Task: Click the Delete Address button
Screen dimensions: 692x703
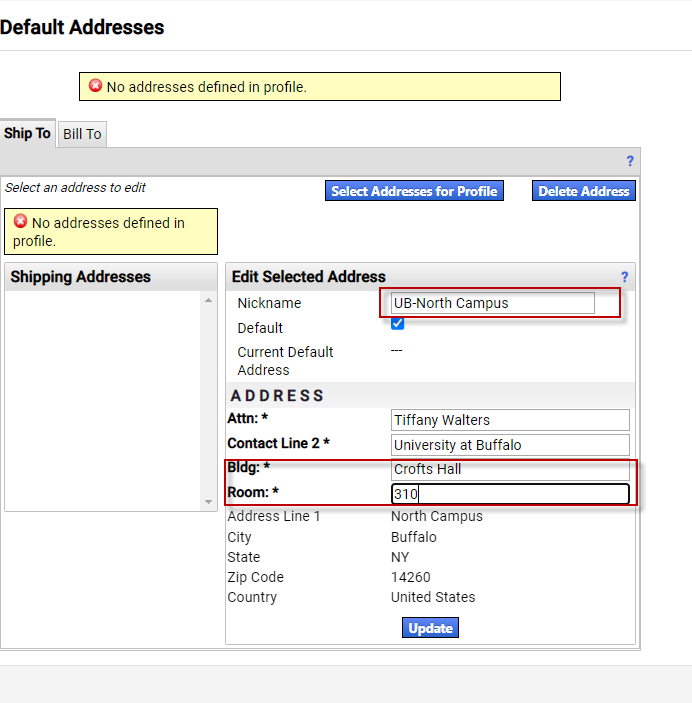Action: [x=583, y=191]
